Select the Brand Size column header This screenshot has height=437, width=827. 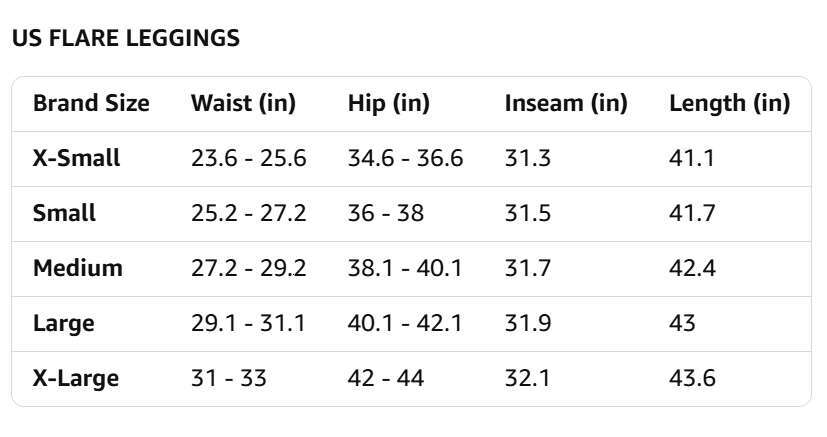click(x=91, y=103)
